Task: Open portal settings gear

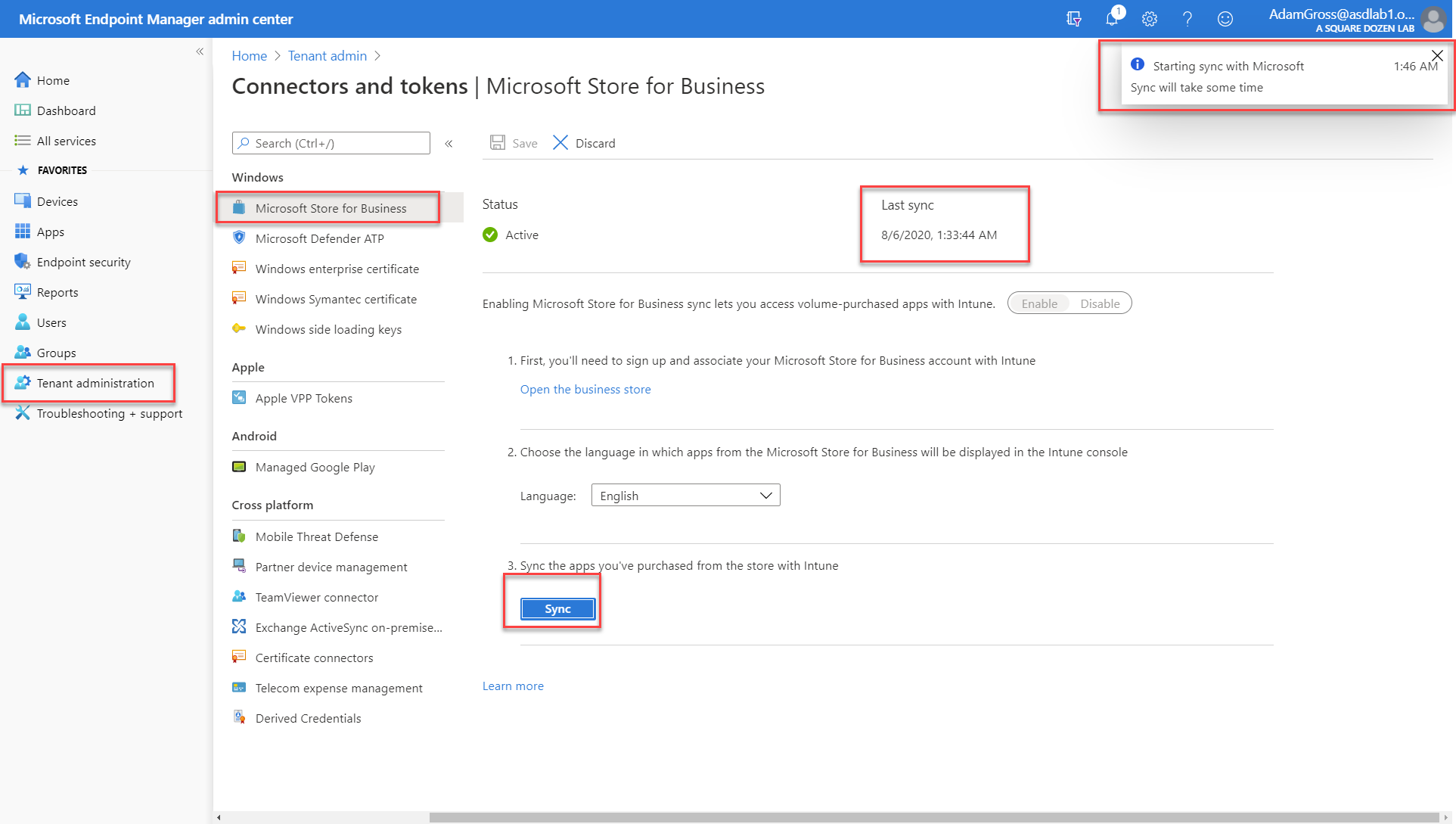Action: pos(1150,19)
